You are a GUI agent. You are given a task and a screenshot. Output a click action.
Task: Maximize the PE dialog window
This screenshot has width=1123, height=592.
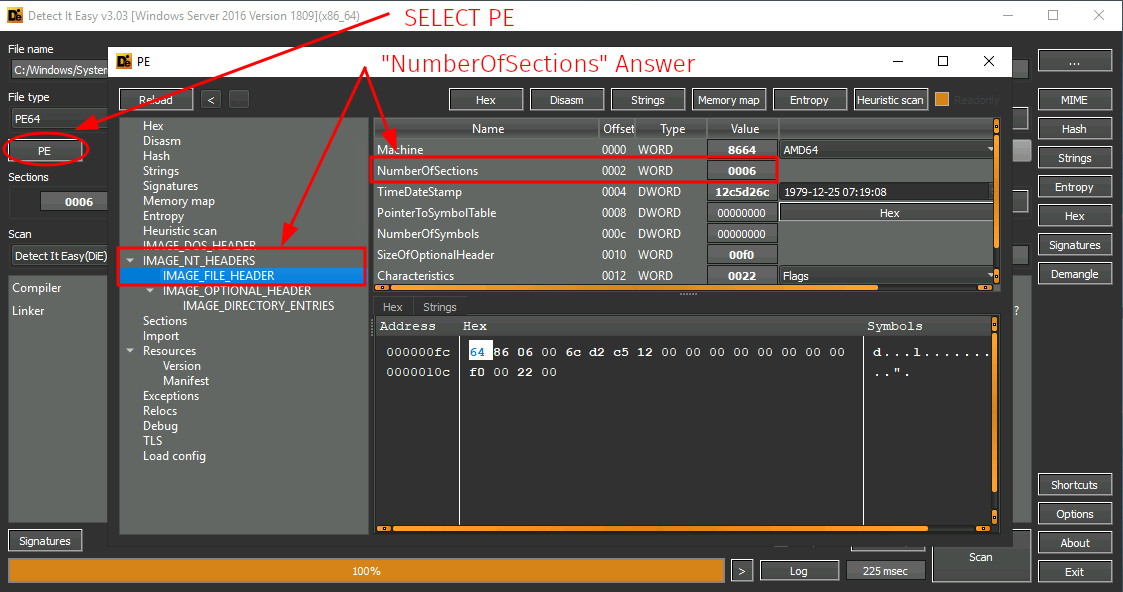[942, 61]
